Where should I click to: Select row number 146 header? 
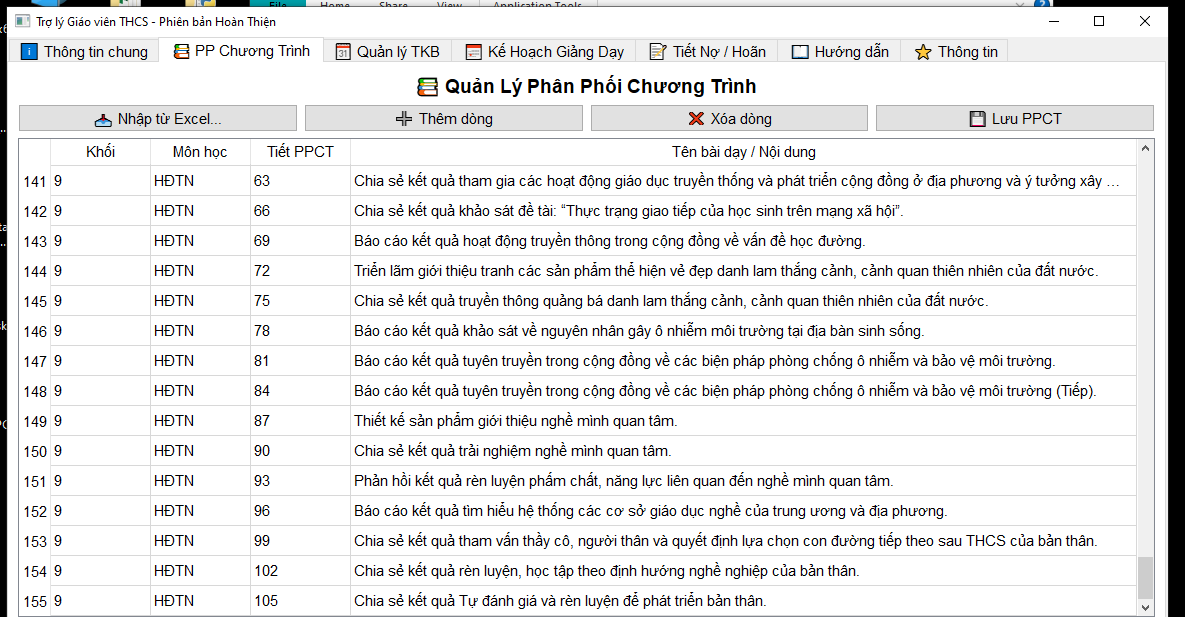pos(35,331)
